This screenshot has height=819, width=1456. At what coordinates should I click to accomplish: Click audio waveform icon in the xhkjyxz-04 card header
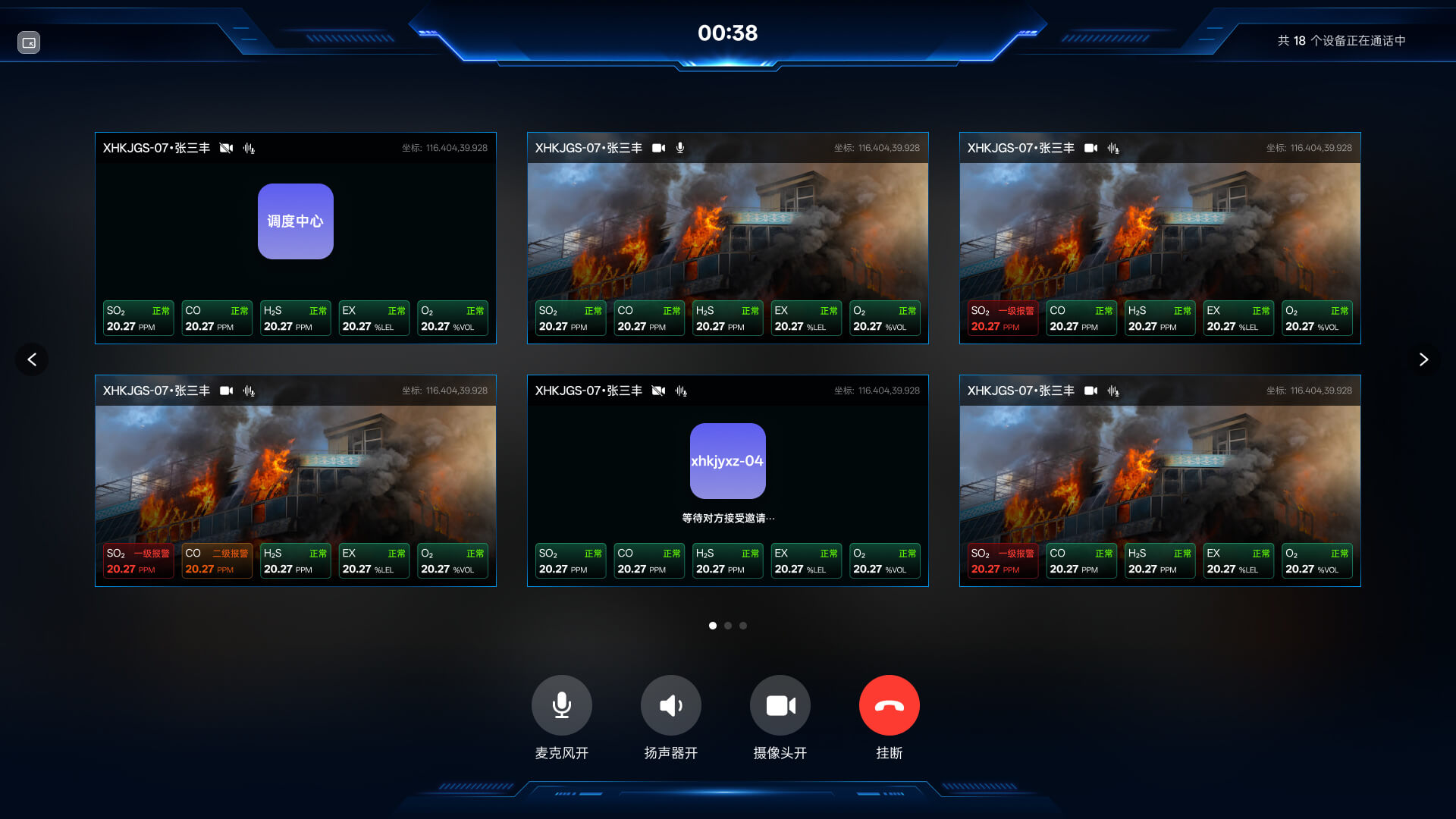coord(681,391)
